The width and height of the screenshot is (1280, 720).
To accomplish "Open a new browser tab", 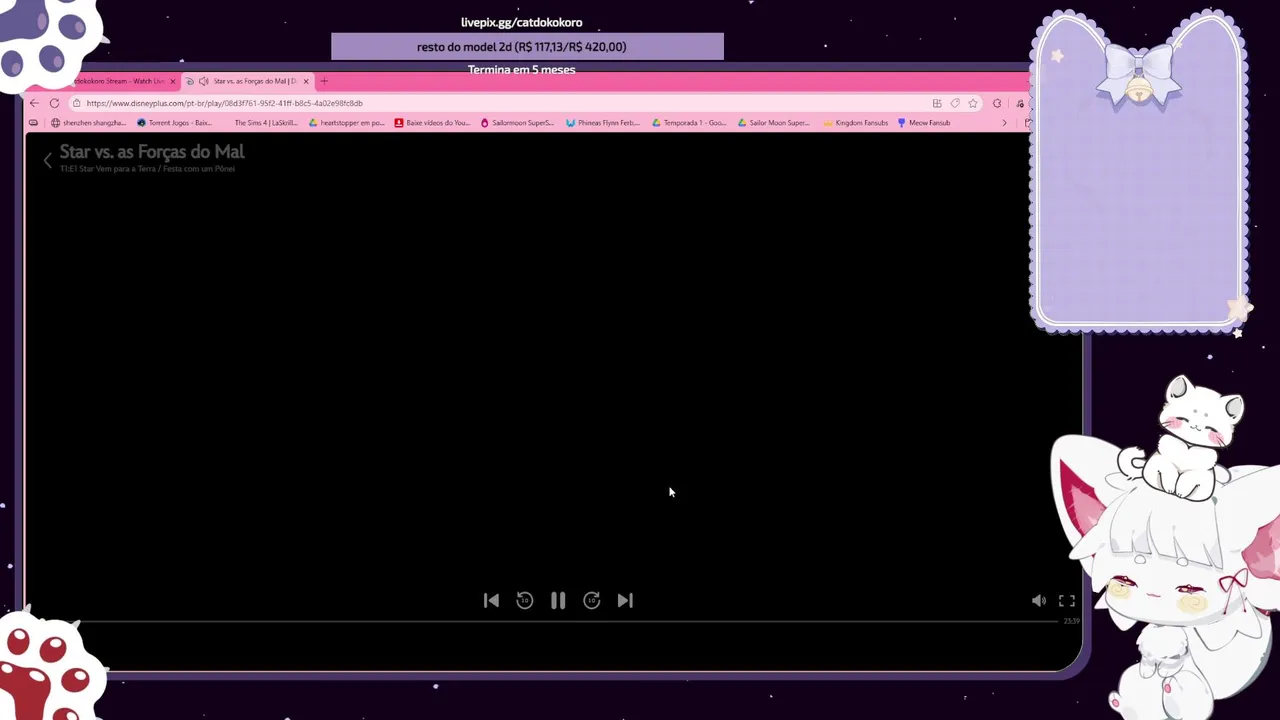I will tap(323, 81).
